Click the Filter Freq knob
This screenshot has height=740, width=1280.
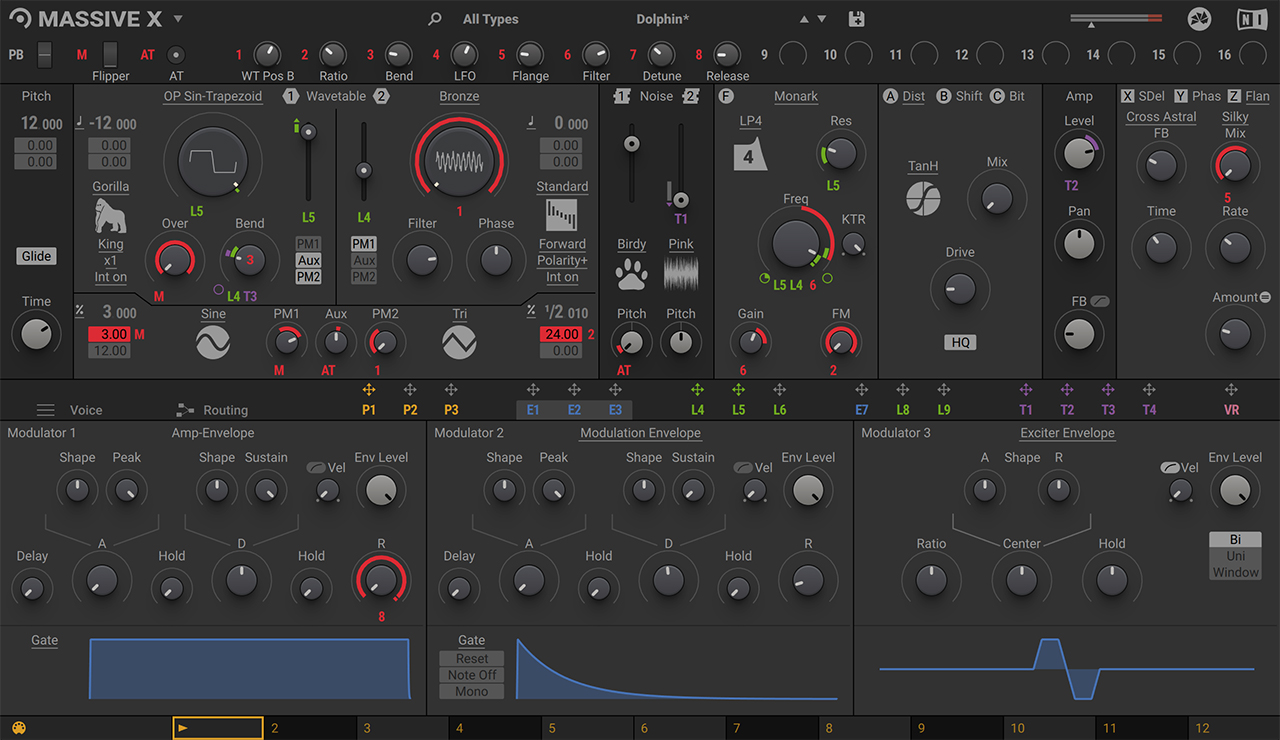coord(795,242)
